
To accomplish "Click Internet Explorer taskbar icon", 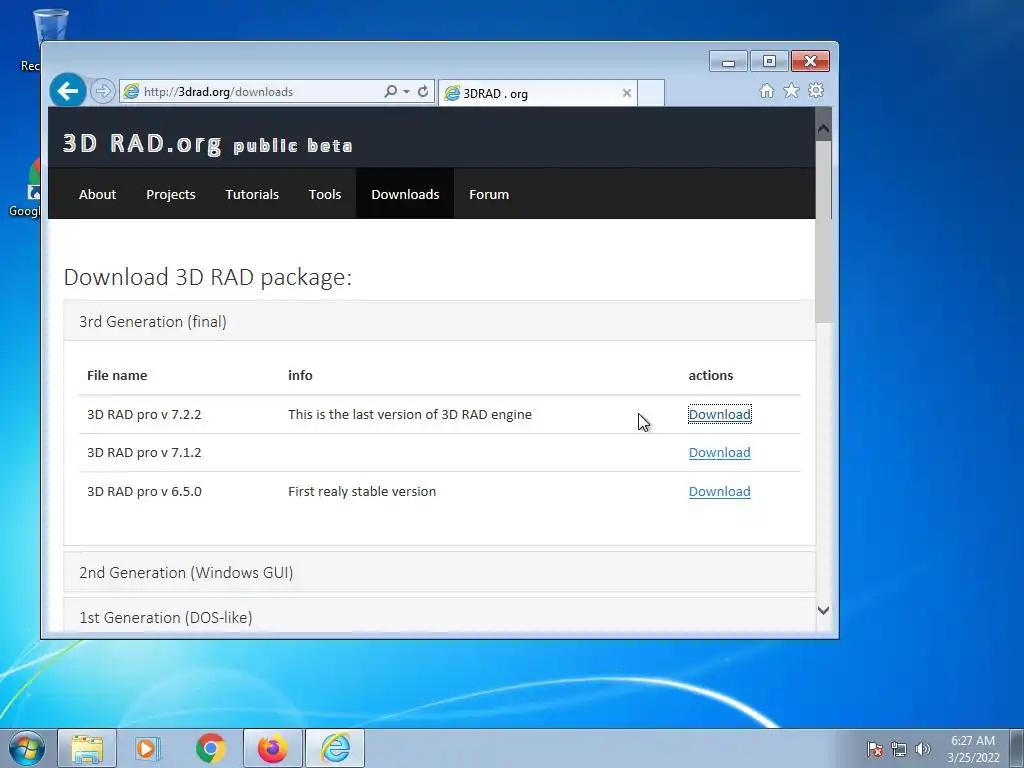I will point(335,748).
